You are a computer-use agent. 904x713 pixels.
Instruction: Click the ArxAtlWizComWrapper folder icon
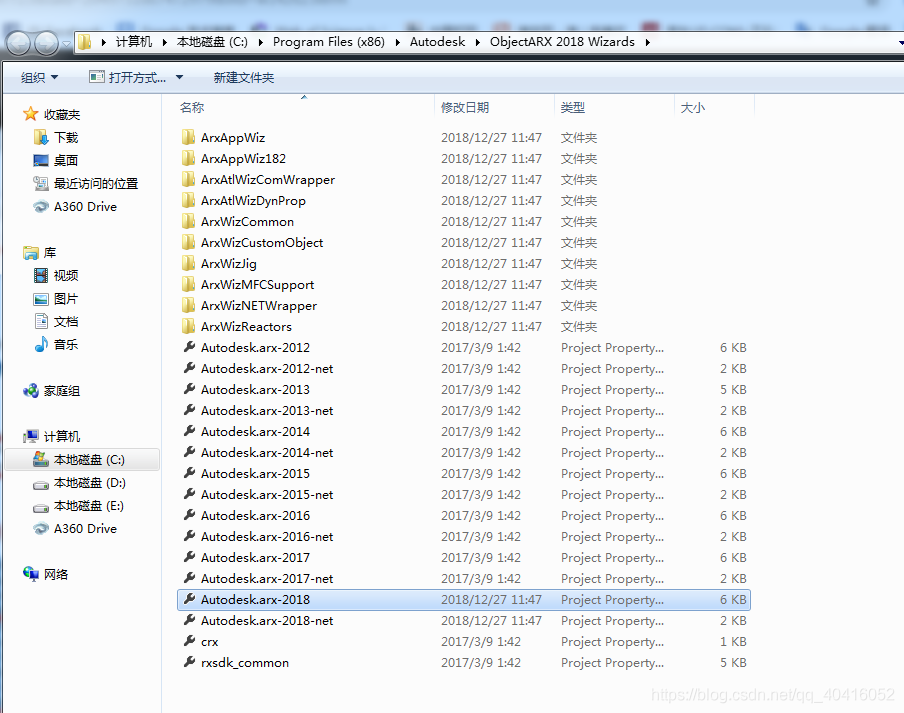pos(189,179)
